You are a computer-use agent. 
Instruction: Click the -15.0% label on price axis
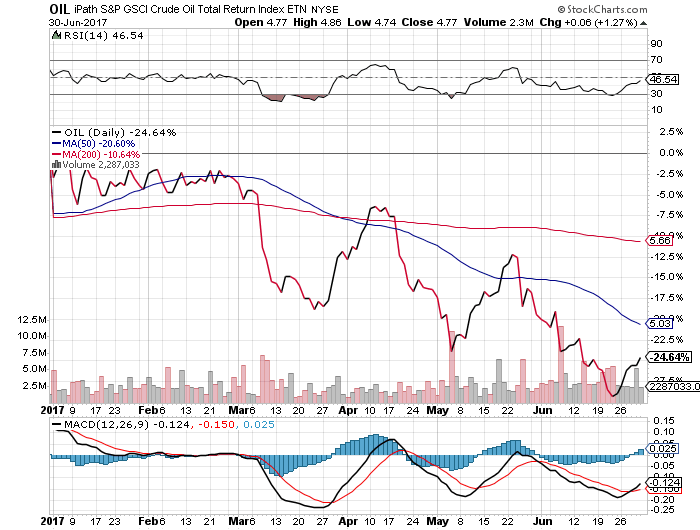point(669,277)
